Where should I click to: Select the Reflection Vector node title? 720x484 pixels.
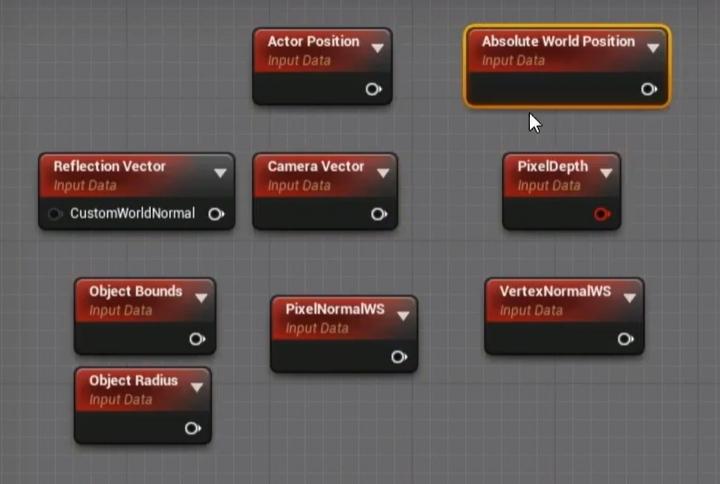point(109,166)
